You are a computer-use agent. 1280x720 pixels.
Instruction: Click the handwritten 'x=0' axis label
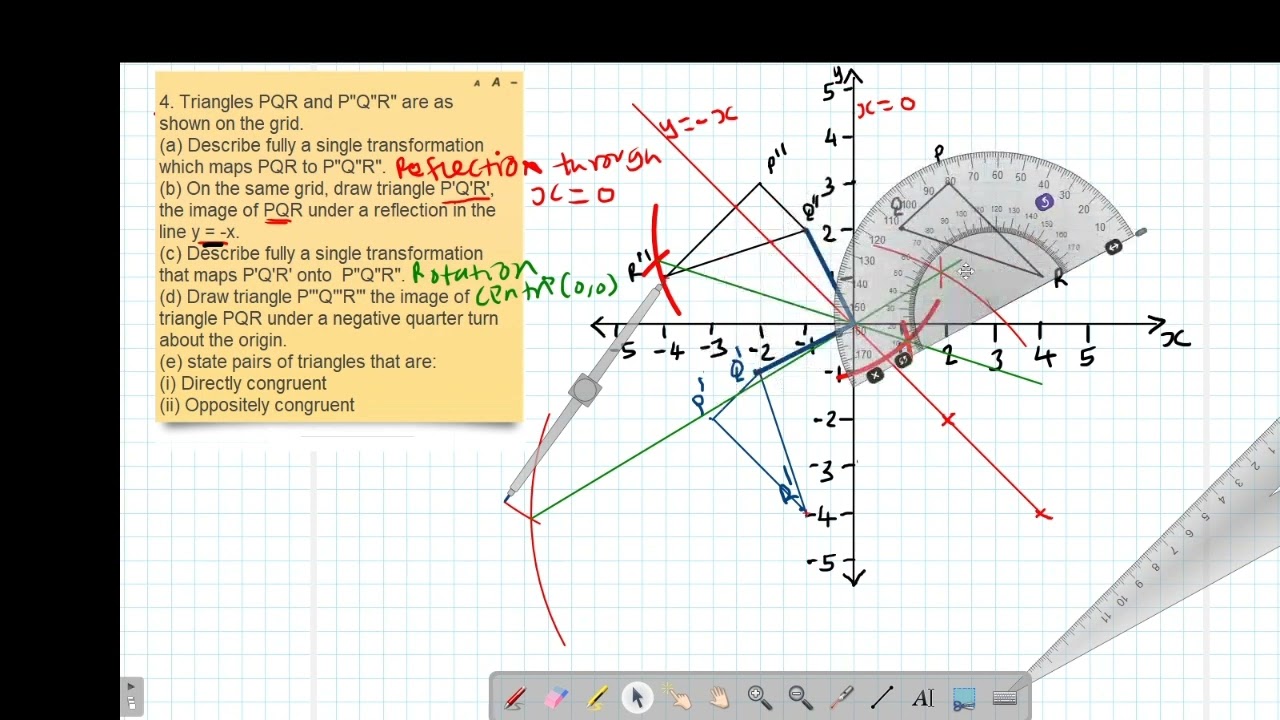(886, 104)
